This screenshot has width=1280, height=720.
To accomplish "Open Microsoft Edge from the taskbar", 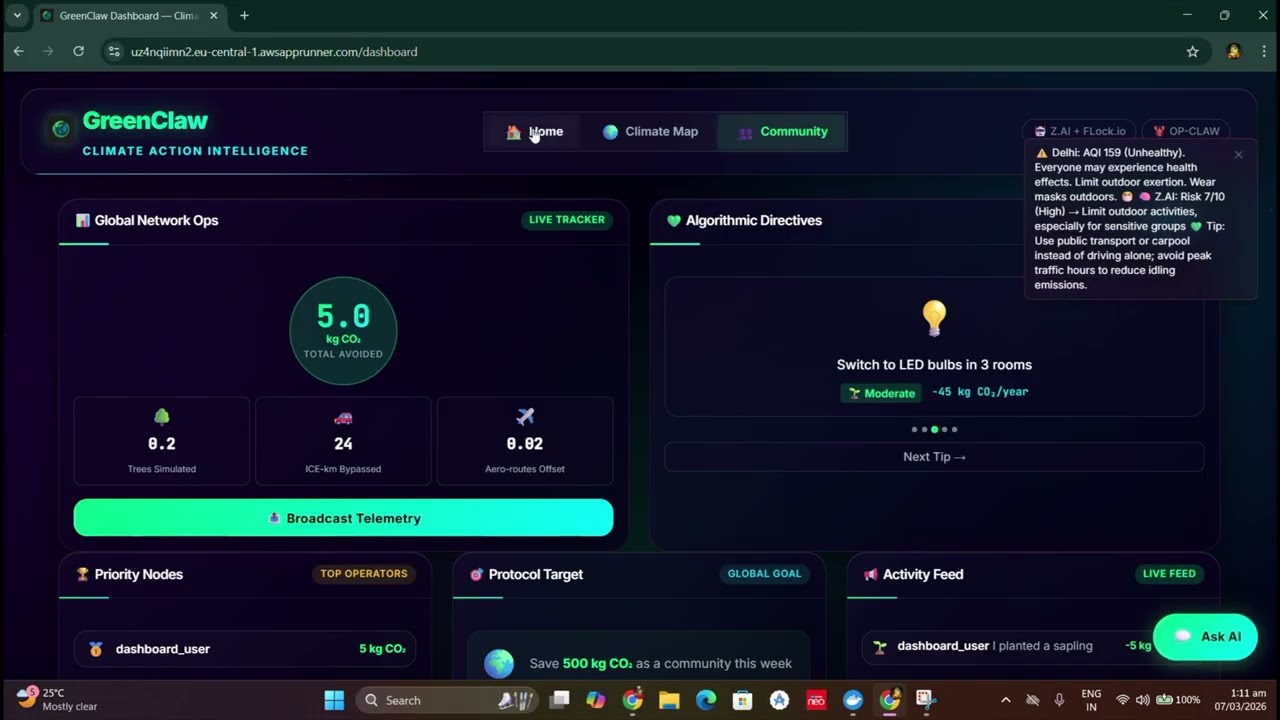I will click(706, 700).
